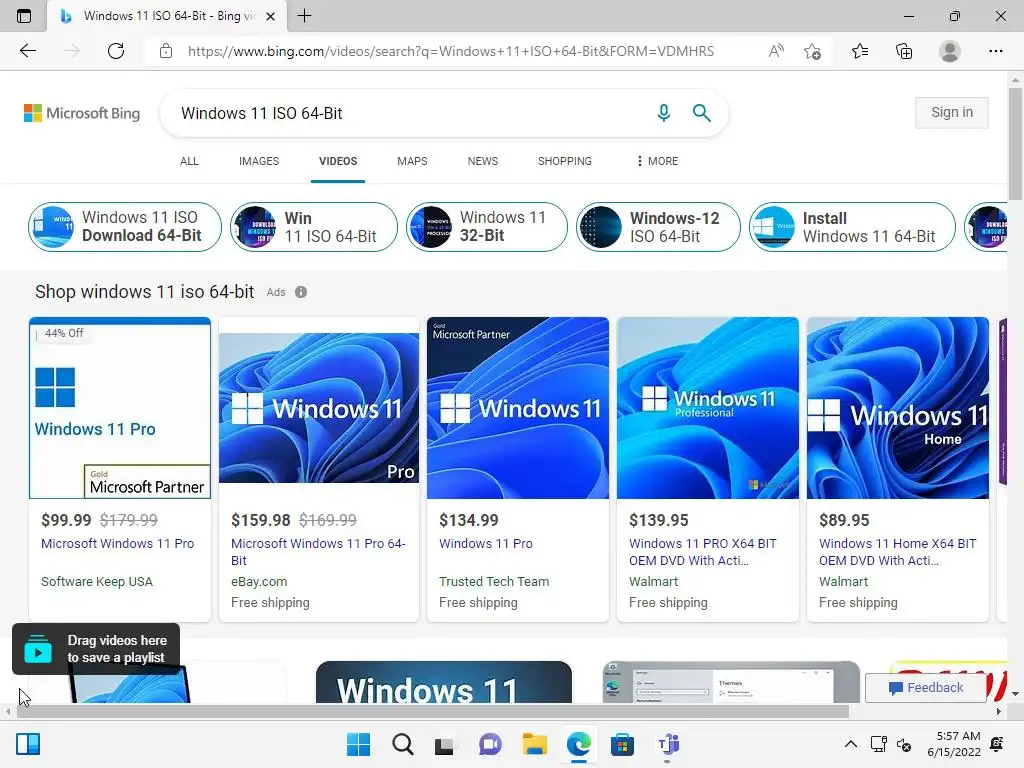
Task: Open Collections panel
Action: click(904, 51)
